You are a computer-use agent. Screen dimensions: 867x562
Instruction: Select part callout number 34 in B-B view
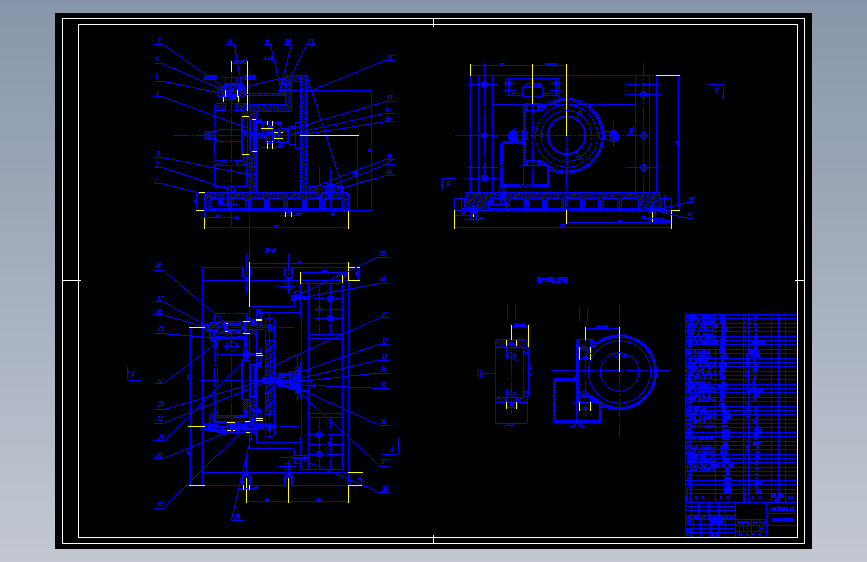[383, 369]
